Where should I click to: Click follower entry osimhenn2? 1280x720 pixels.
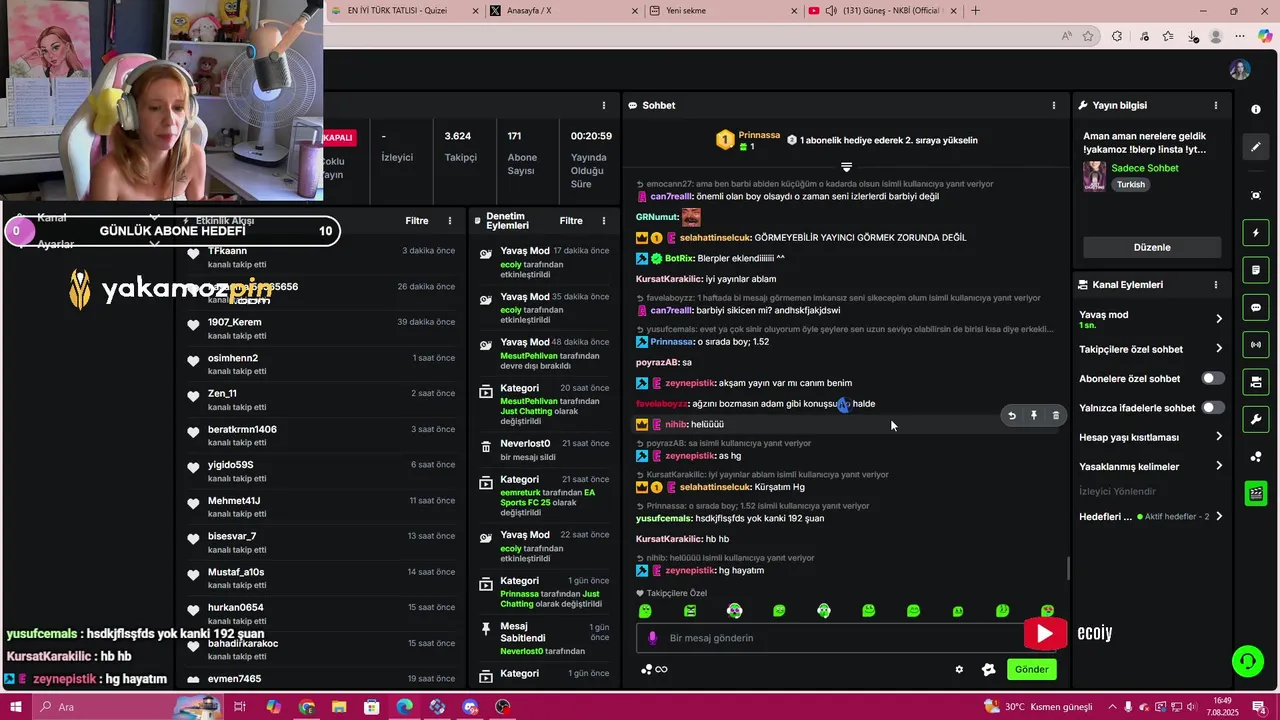(321, 364)
